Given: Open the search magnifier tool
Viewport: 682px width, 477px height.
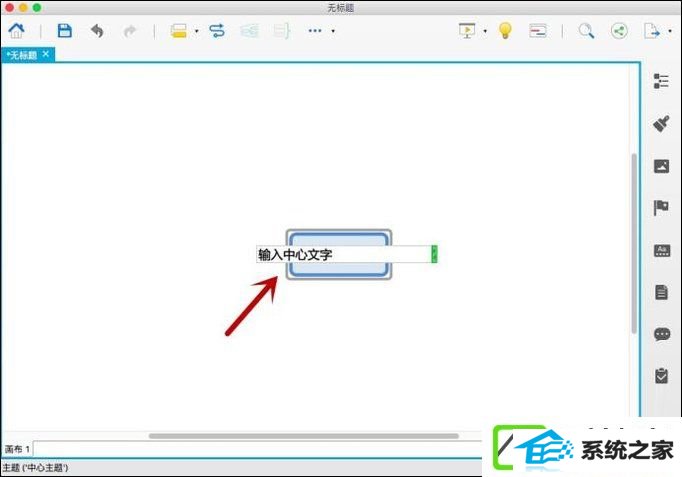Looking at the screenshot, I should pos(586,31).
